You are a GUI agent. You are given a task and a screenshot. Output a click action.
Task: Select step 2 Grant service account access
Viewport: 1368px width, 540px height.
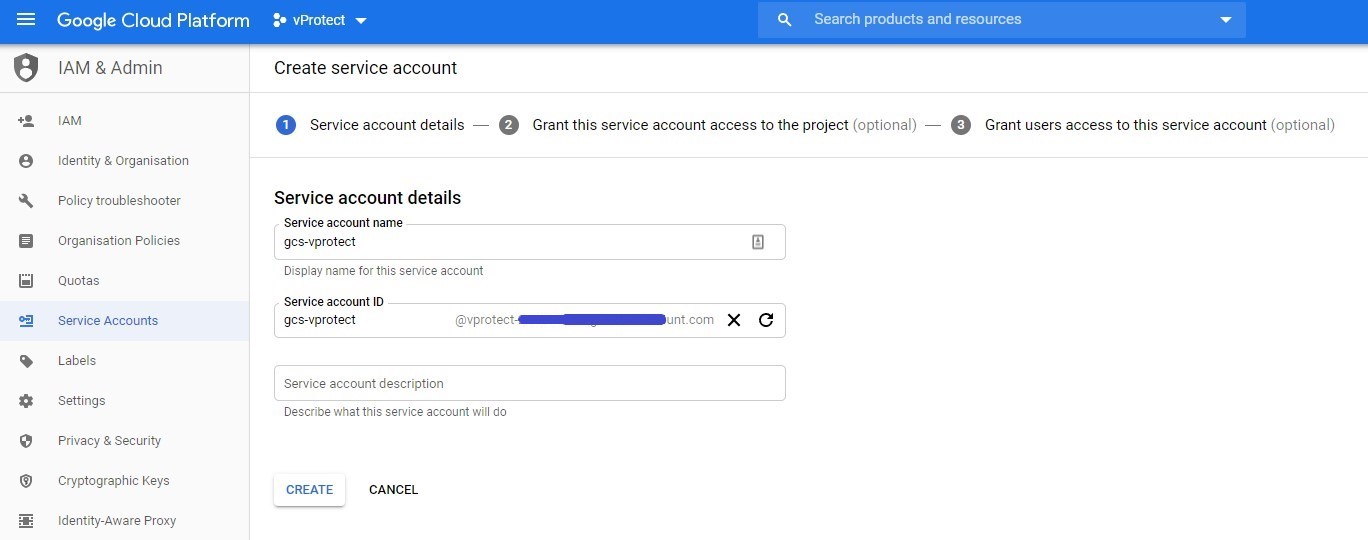[690, 125]
